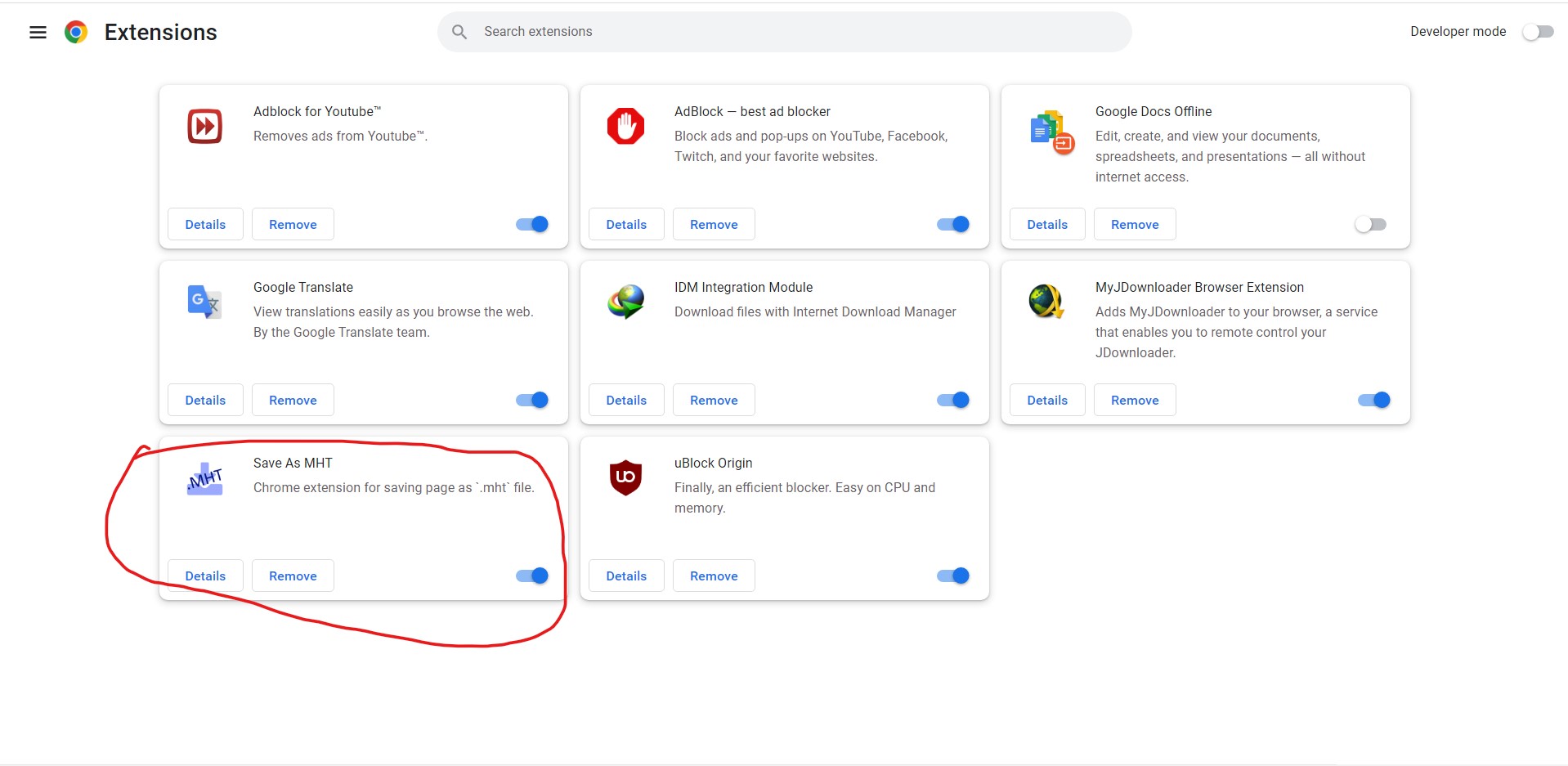This screenshot has height=766, width=1568.
Task: Click the IDM Integration Module icon
Action: 626,302
